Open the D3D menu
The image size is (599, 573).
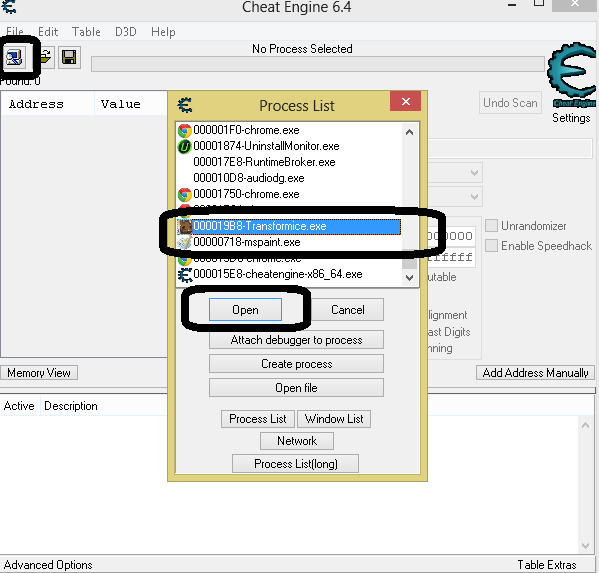pos(126,32)
